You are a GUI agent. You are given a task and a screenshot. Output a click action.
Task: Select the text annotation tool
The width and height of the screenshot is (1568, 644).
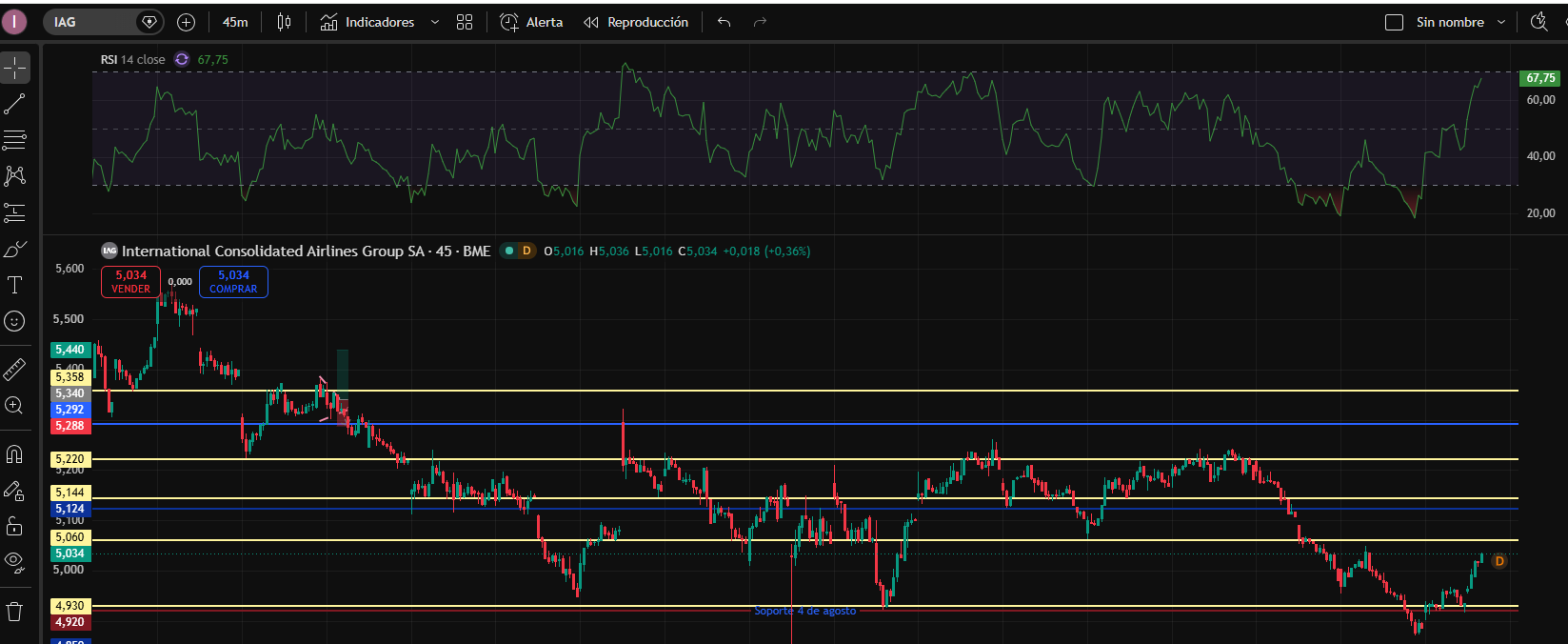15,285
